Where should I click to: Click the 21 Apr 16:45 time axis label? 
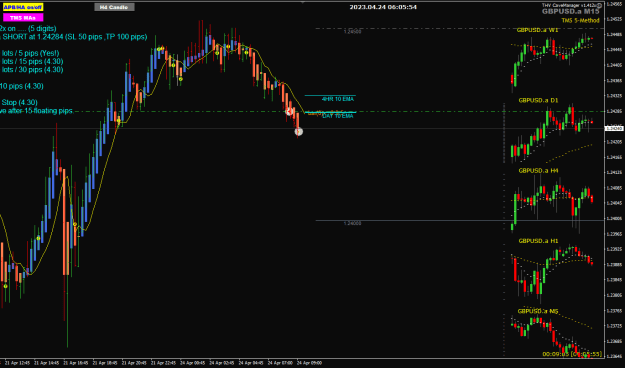[x=76, y=363]
